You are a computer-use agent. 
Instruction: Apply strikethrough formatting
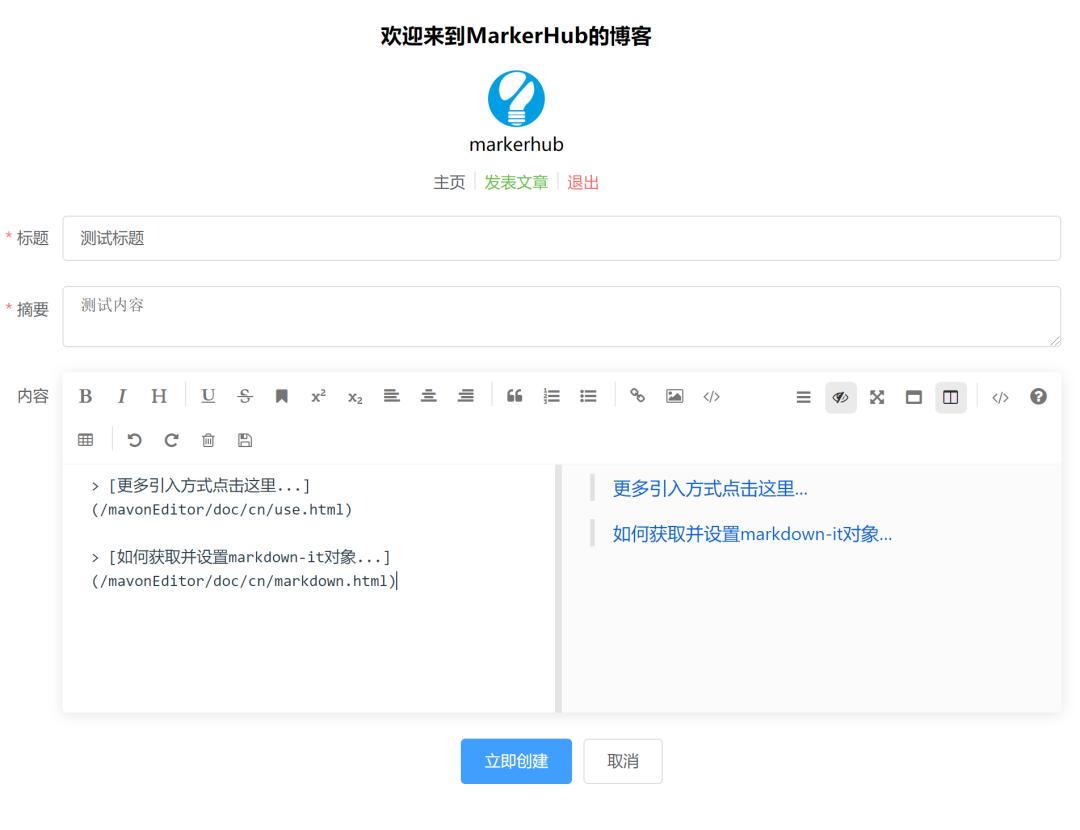tap(244, 396)
